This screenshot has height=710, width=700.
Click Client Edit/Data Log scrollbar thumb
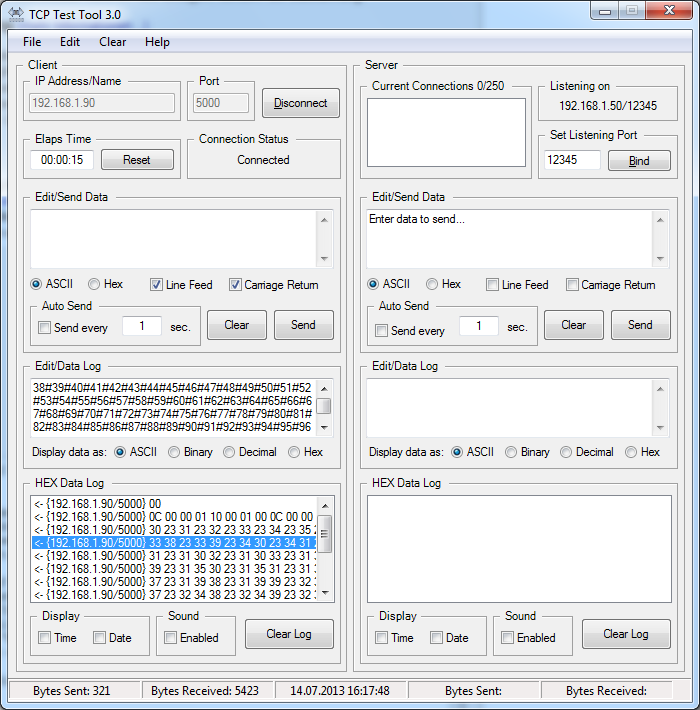324,406
